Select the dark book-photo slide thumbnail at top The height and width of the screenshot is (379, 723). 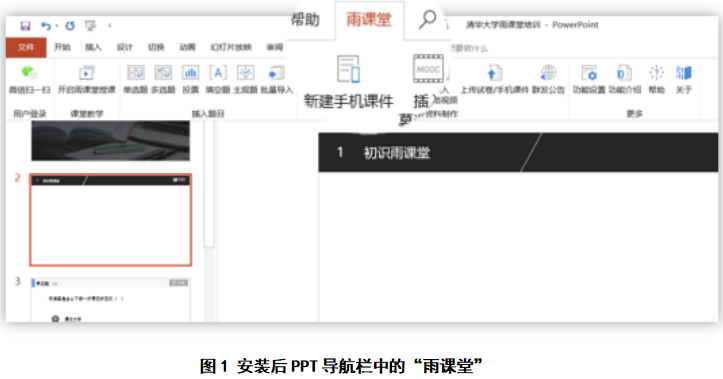(x=111, y=141)
